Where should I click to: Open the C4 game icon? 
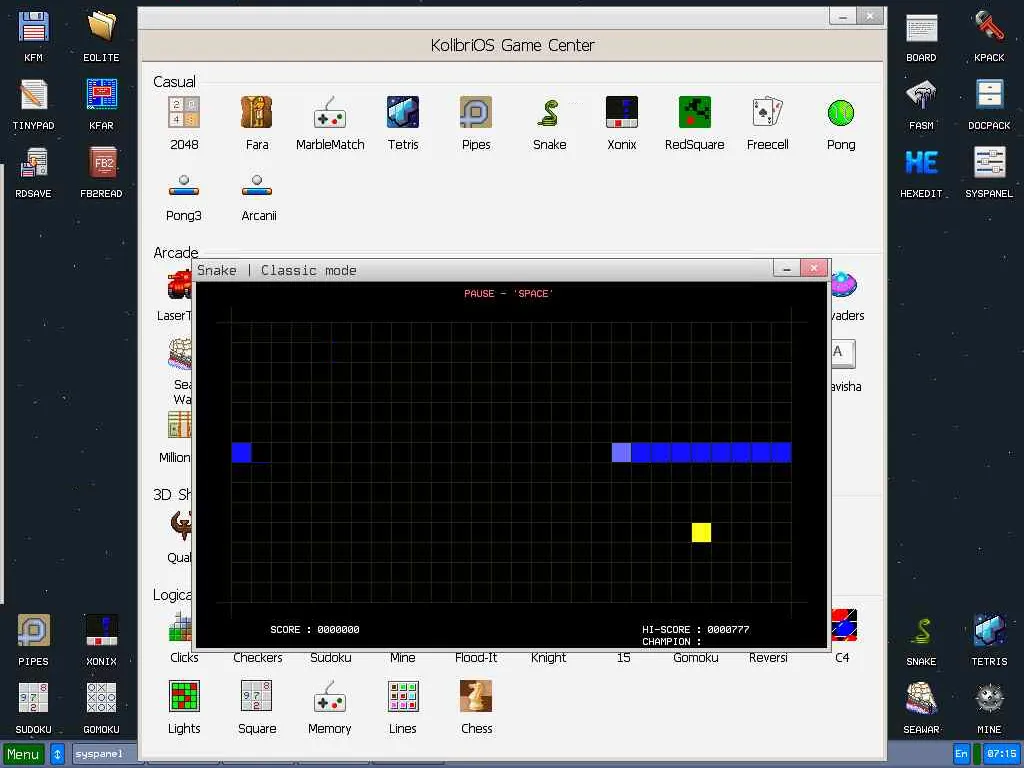pos(844,625)
